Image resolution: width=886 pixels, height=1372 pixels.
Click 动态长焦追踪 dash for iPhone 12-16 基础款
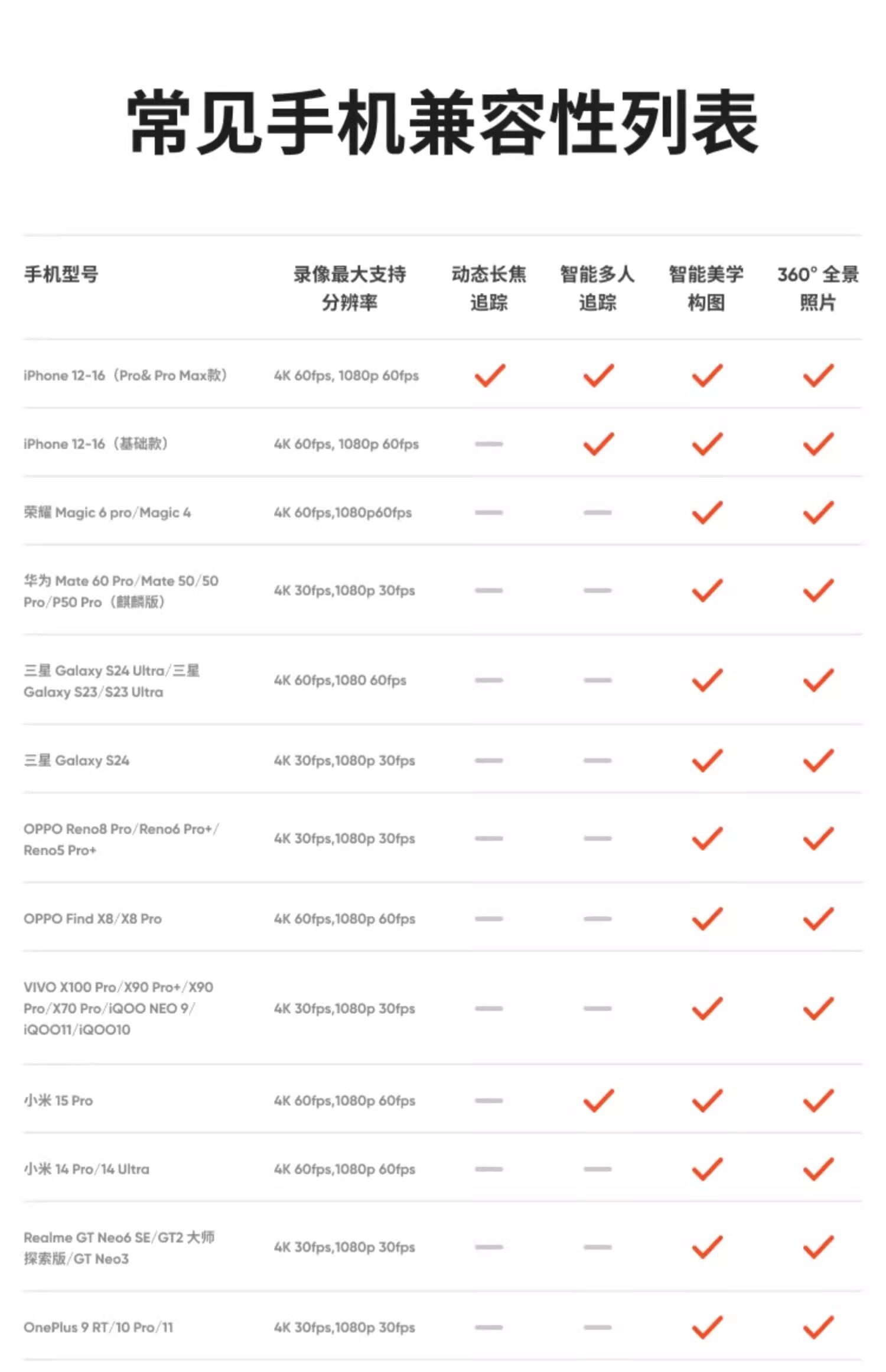(489, 444)
